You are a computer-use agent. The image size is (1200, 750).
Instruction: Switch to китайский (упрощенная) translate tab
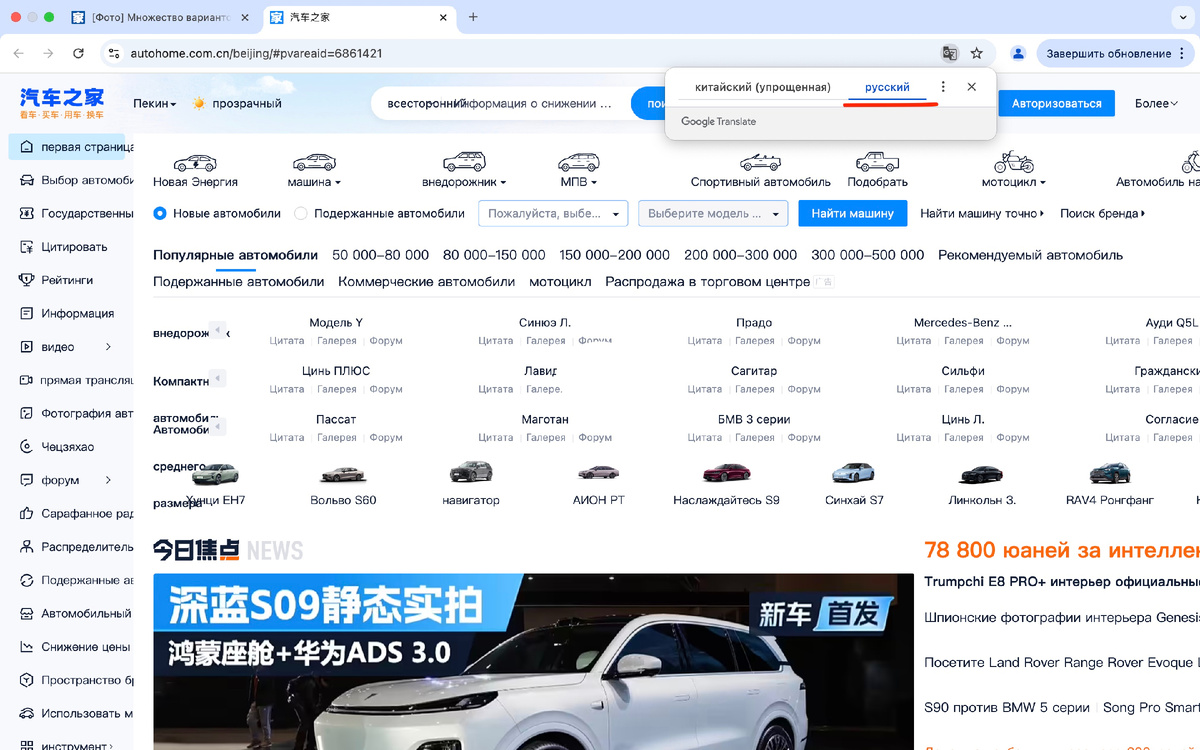(x=763, y=87)
